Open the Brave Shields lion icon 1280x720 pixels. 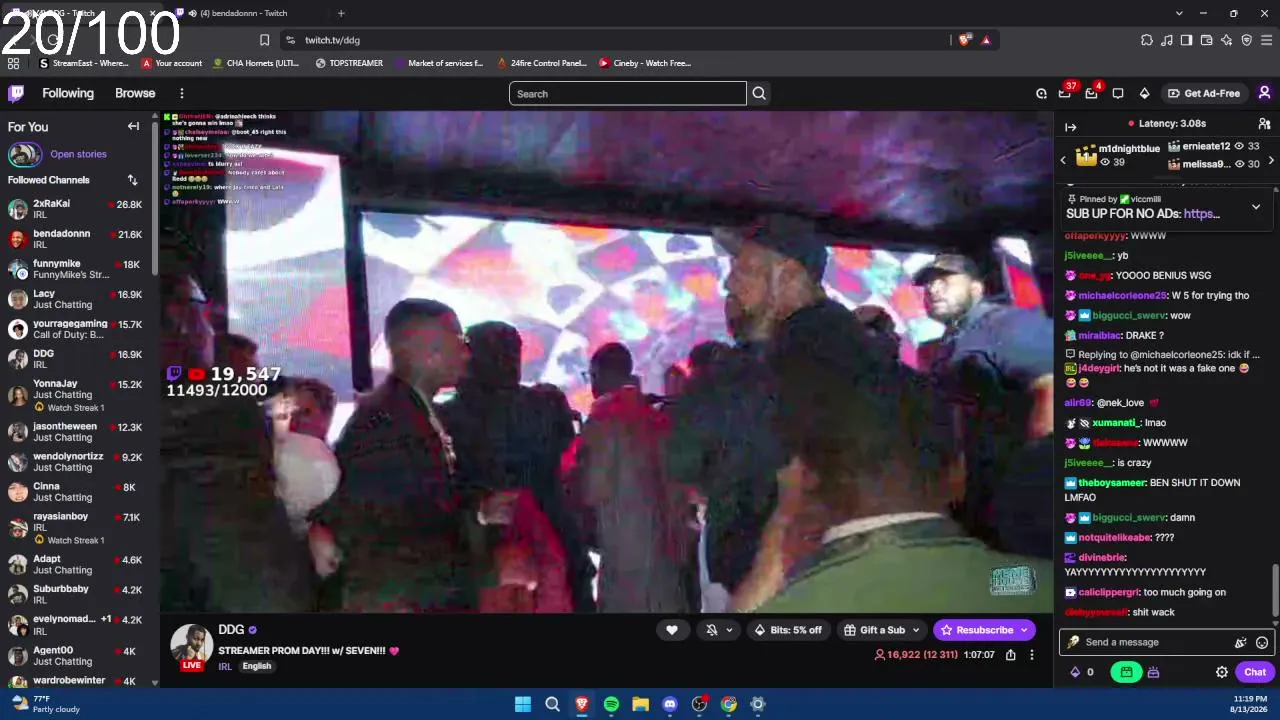point(964,40)
